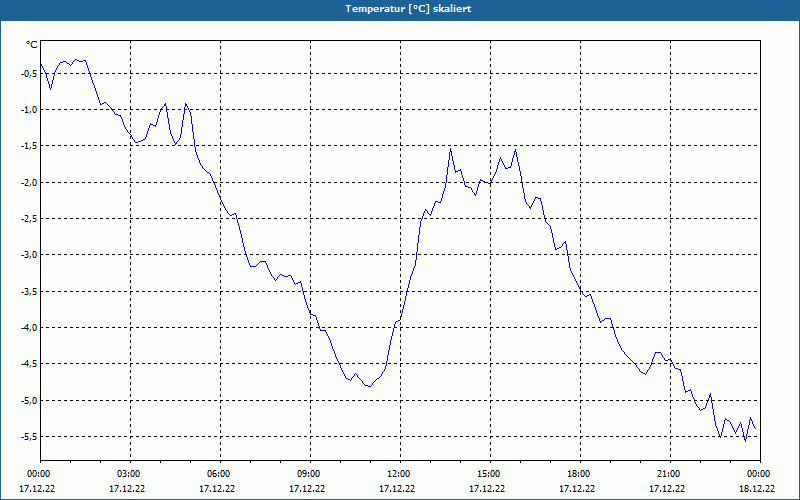Click the "09:00" time label

[310, 474]
